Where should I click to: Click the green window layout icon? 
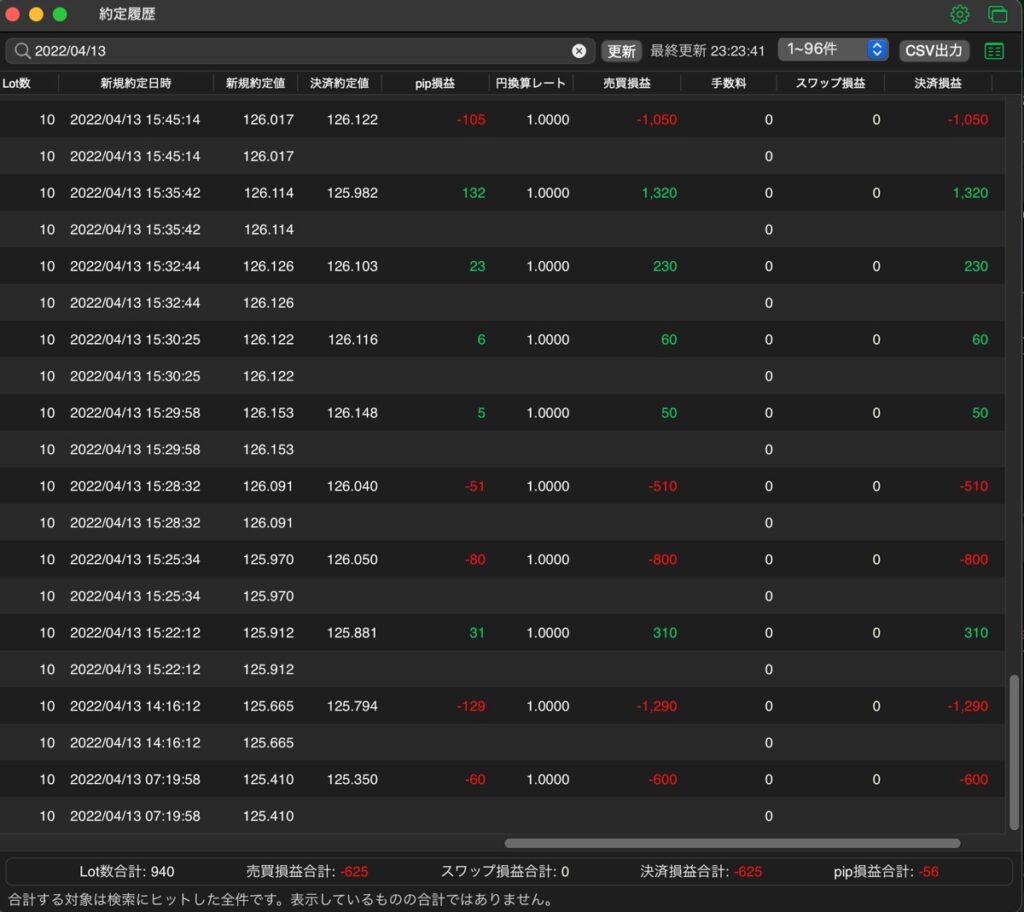click(x=997, y=14)
